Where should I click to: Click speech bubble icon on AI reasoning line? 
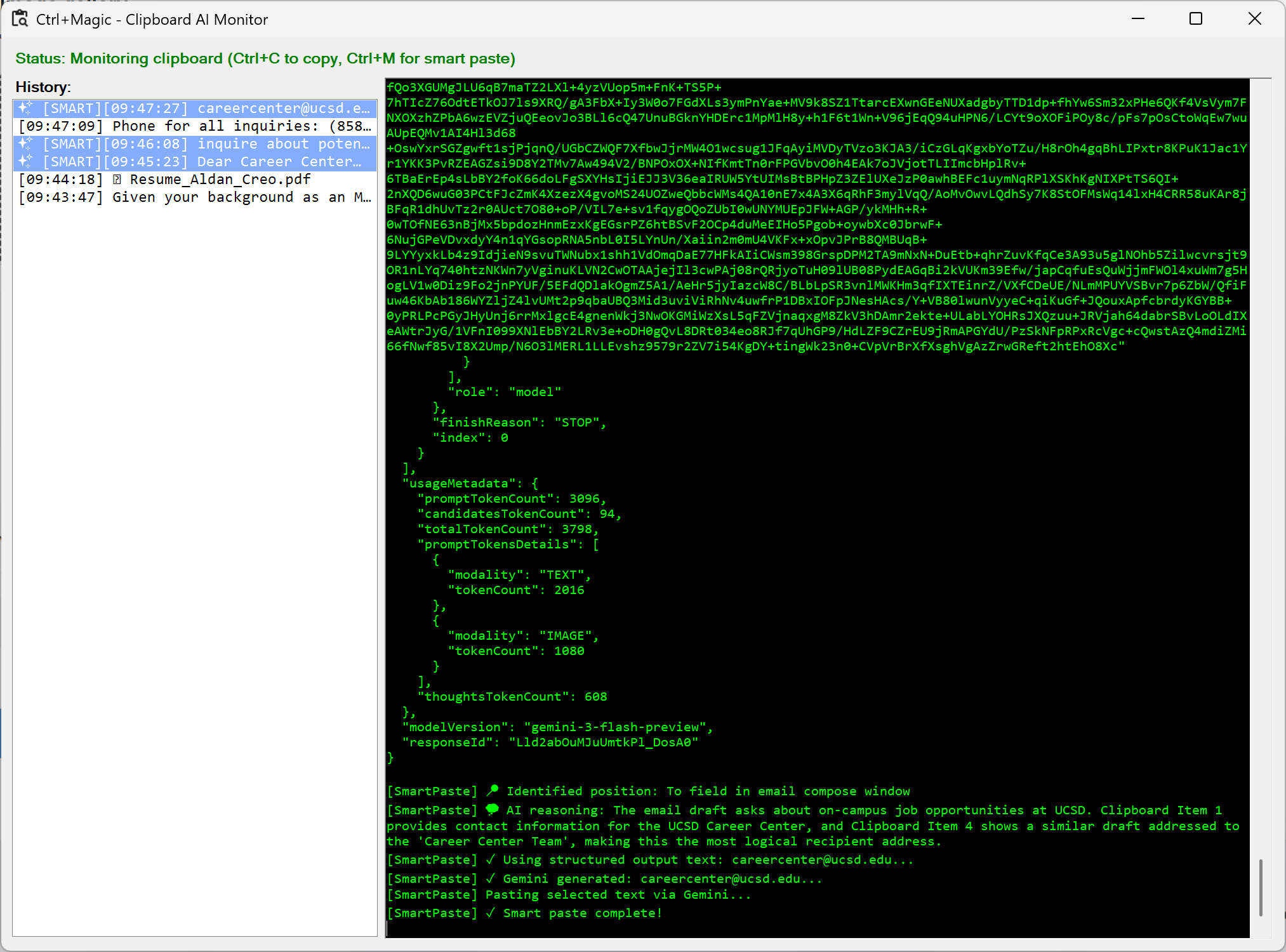pyautogui.click(x=493, y=809)
